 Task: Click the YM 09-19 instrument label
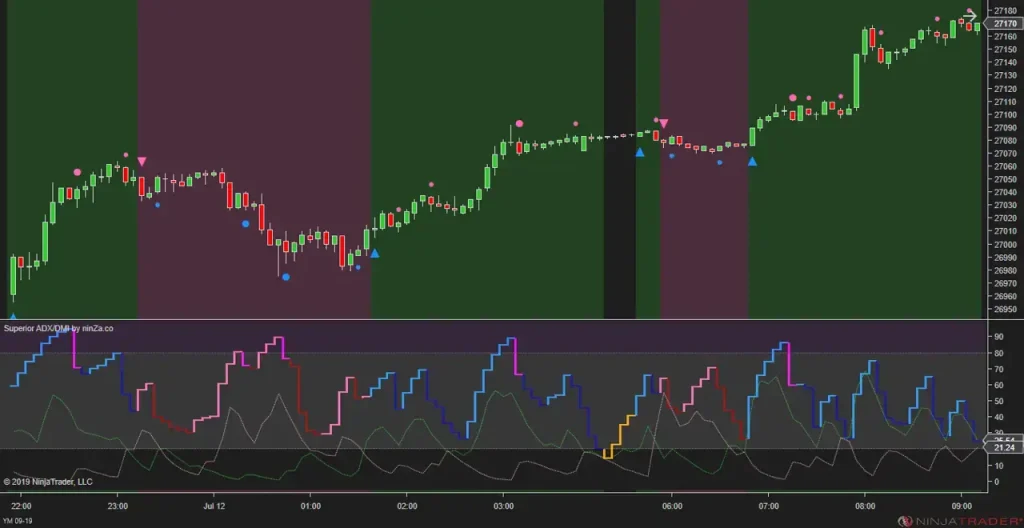point(17,520)
